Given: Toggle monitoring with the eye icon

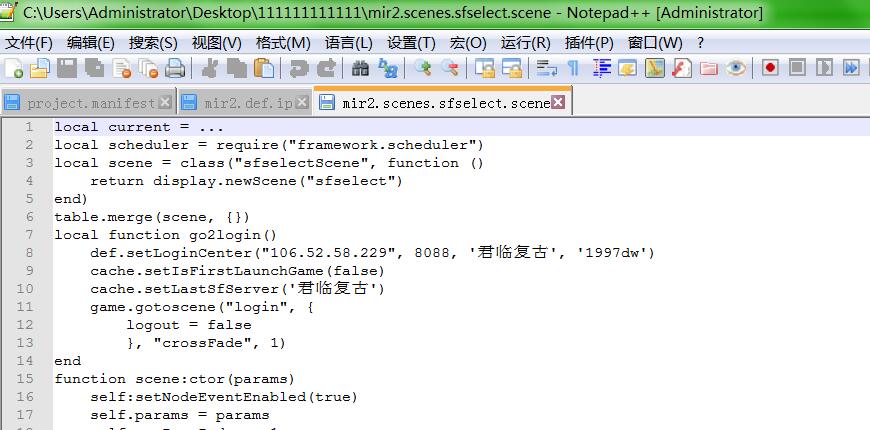Looking at the screenshot, I should tap(736, 68).
